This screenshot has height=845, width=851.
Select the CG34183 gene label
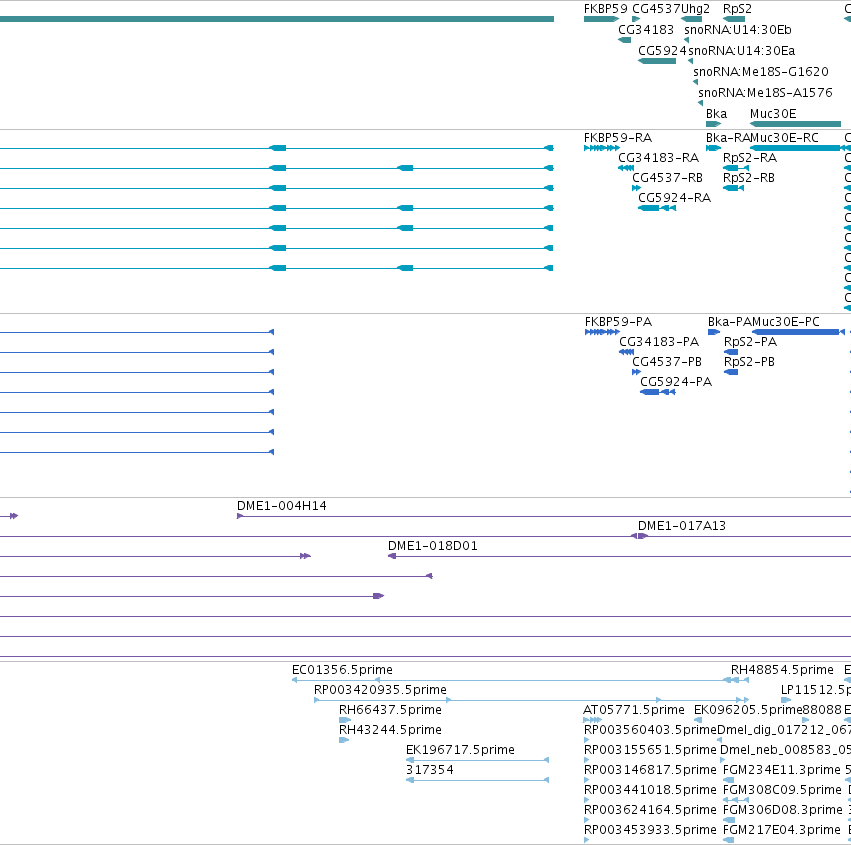tap(646, 30)
